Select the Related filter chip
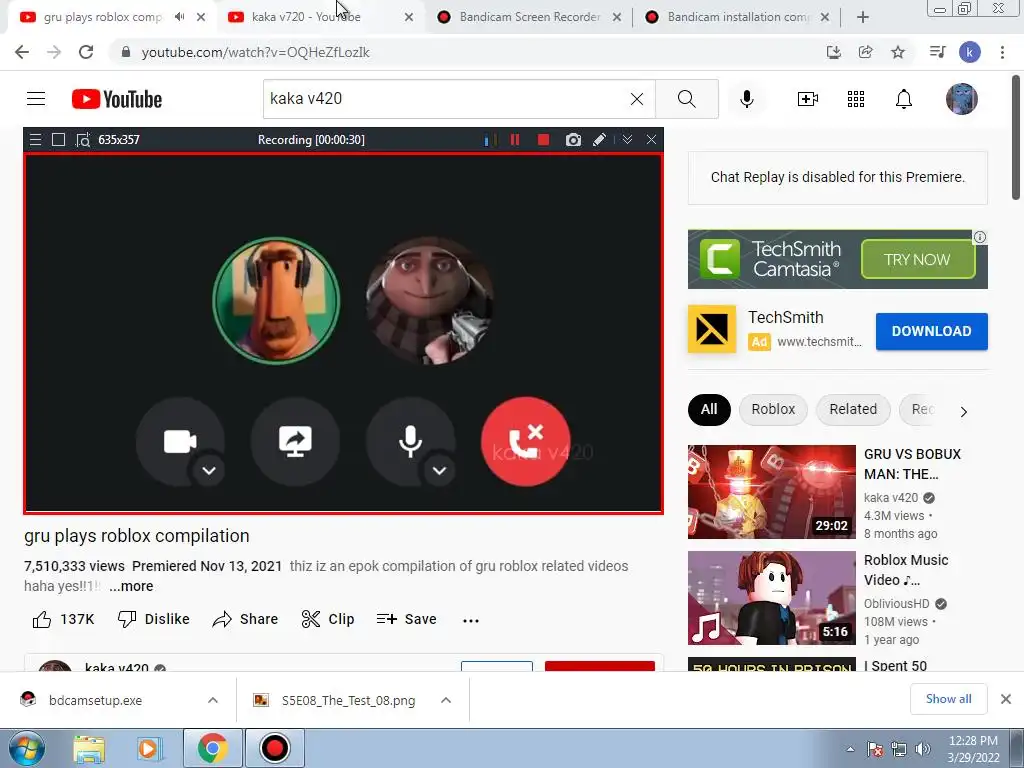Viewport: 1024px width, 768px height. coord(853,409)
